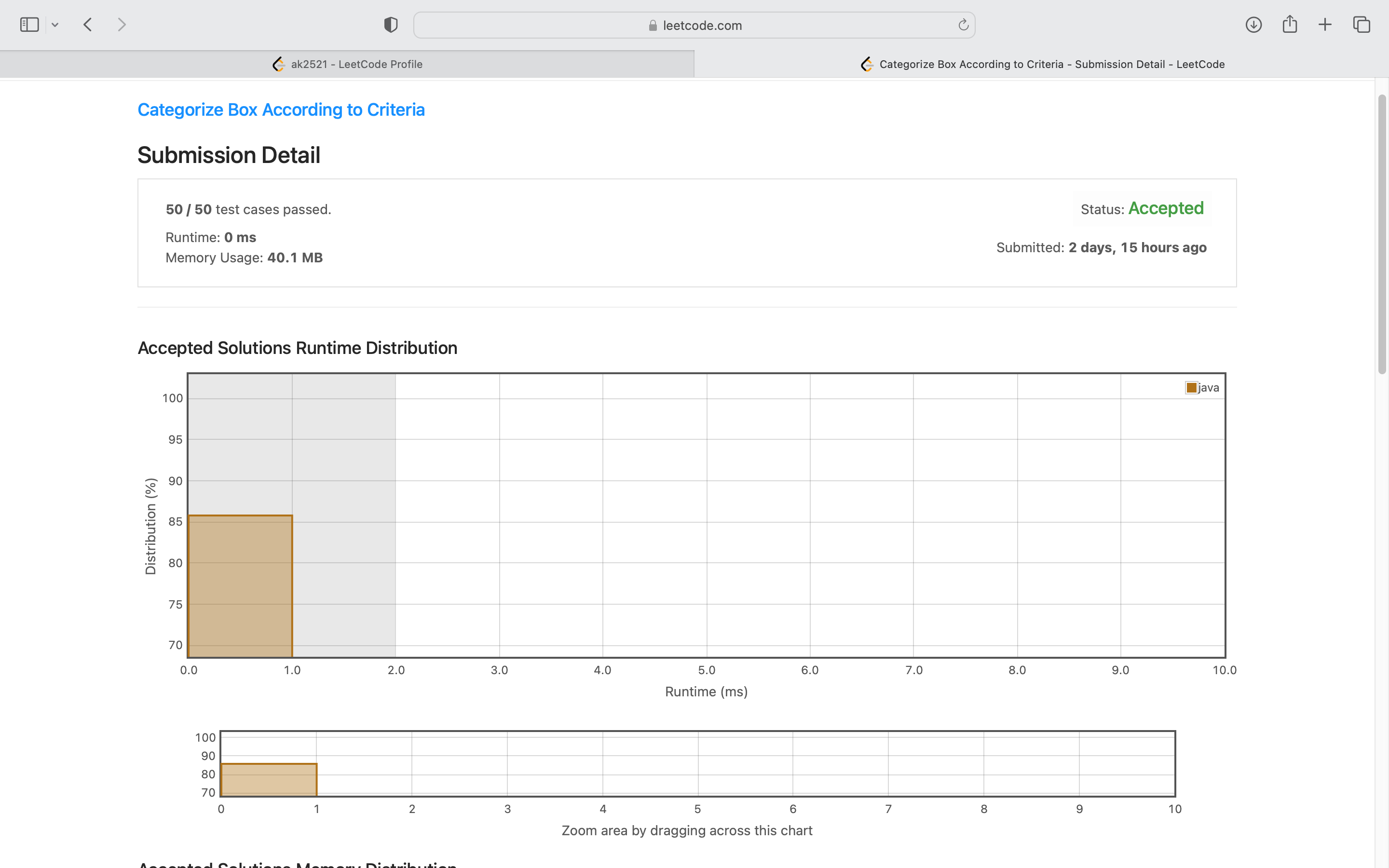Show the Safari sidebar

pyautogui.click(x=29, y=25)
